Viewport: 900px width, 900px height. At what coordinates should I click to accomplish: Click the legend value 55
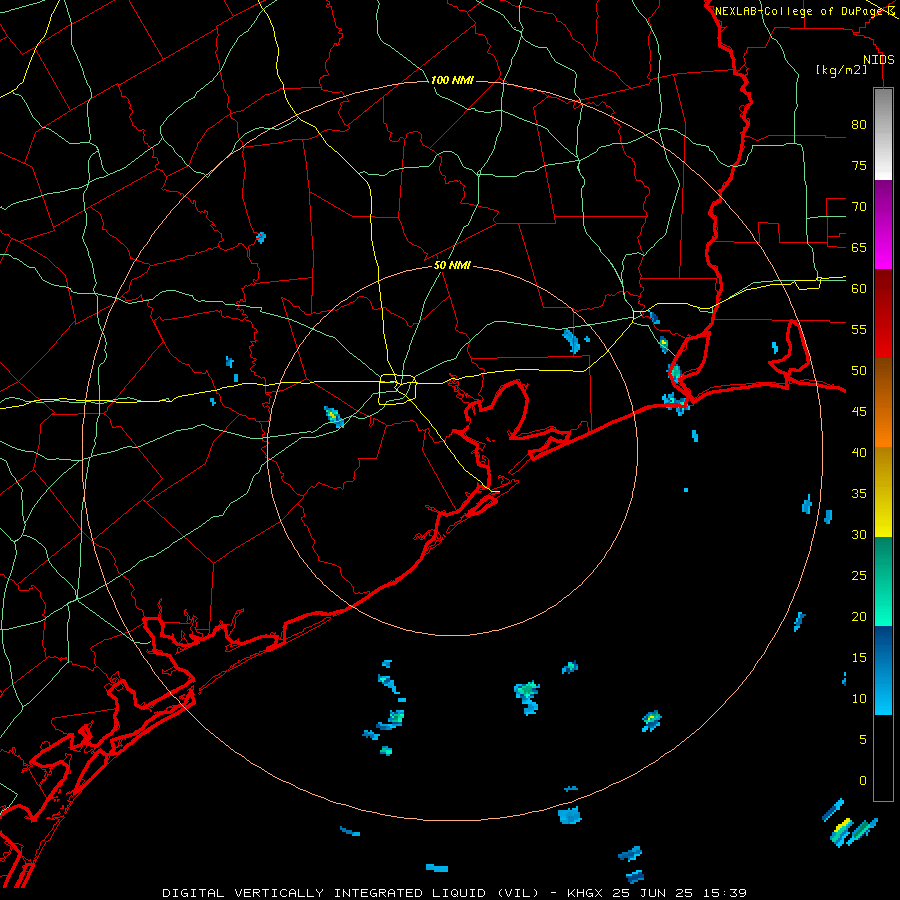[859, 329]
